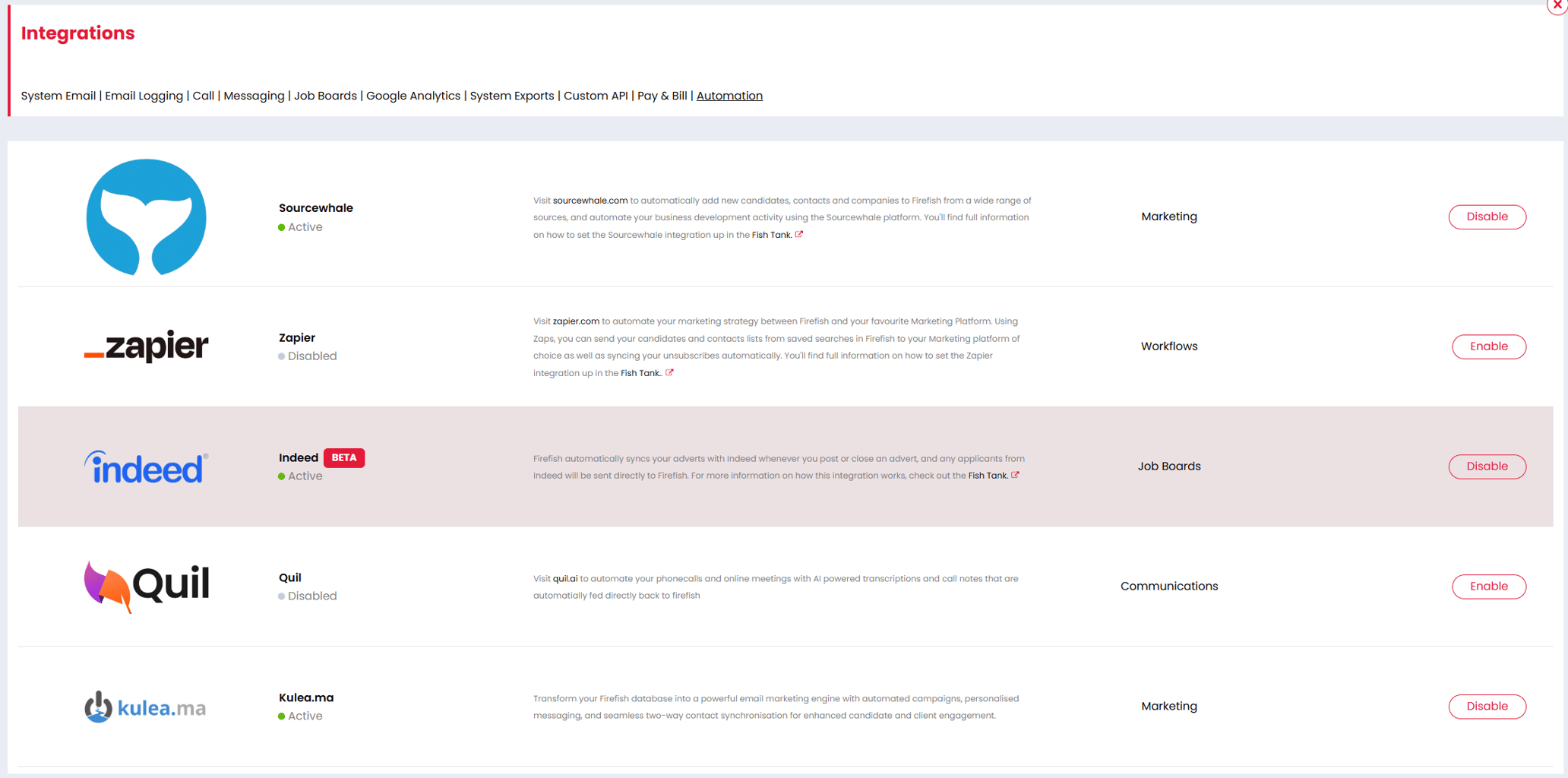Click the Fish Tank external link icon for Indeed

(x=1016, y=475)
